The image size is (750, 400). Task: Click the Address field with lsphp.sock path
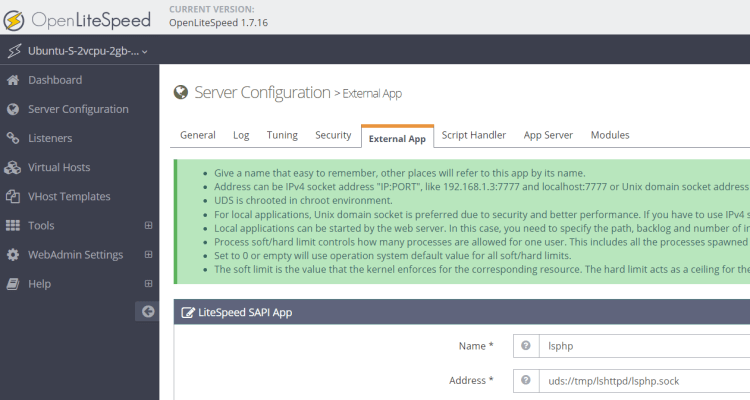tap(644, 381)
